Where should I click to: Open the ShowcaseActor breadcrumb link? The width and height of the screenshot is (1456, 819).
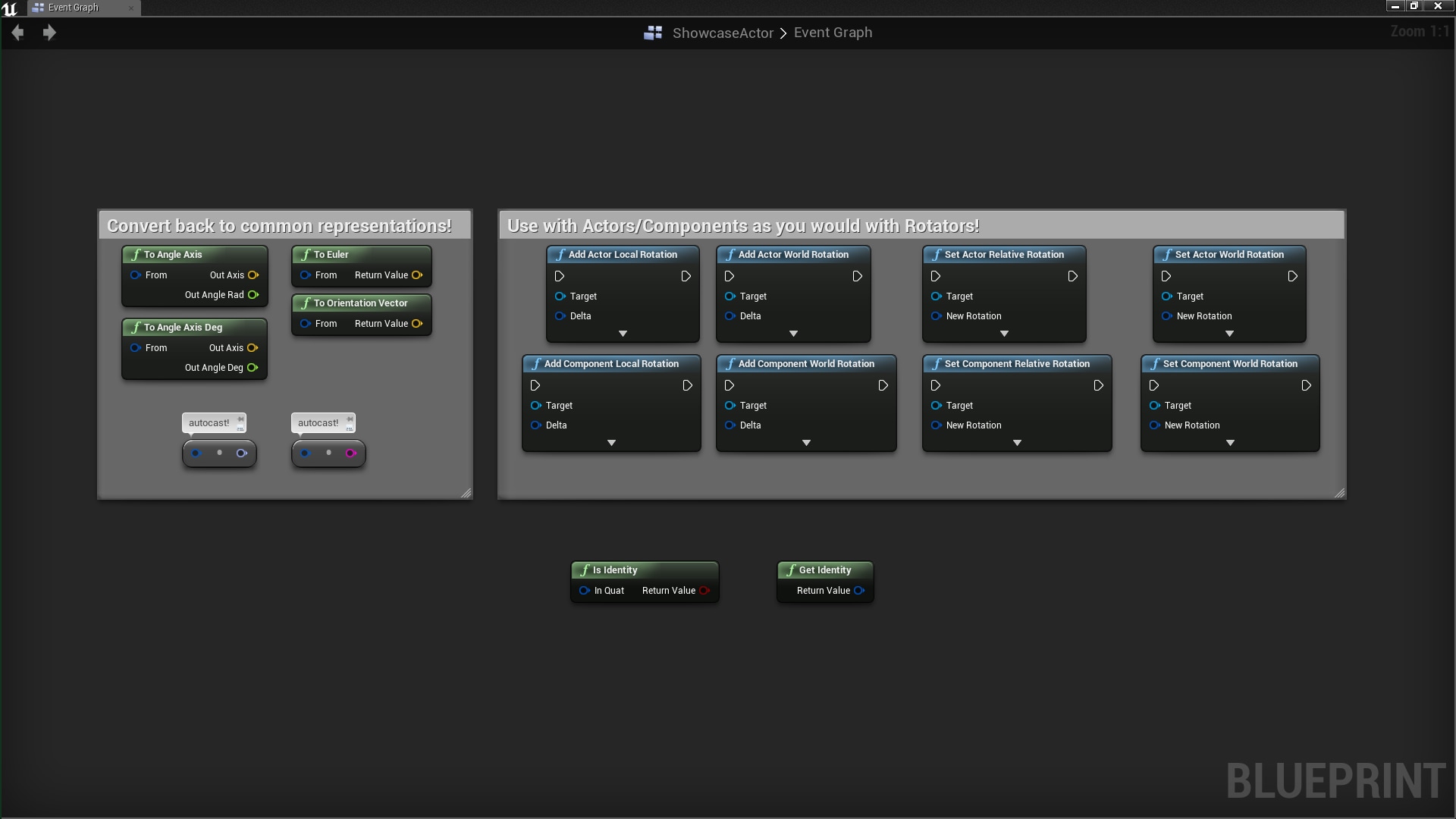coord(722,33)
